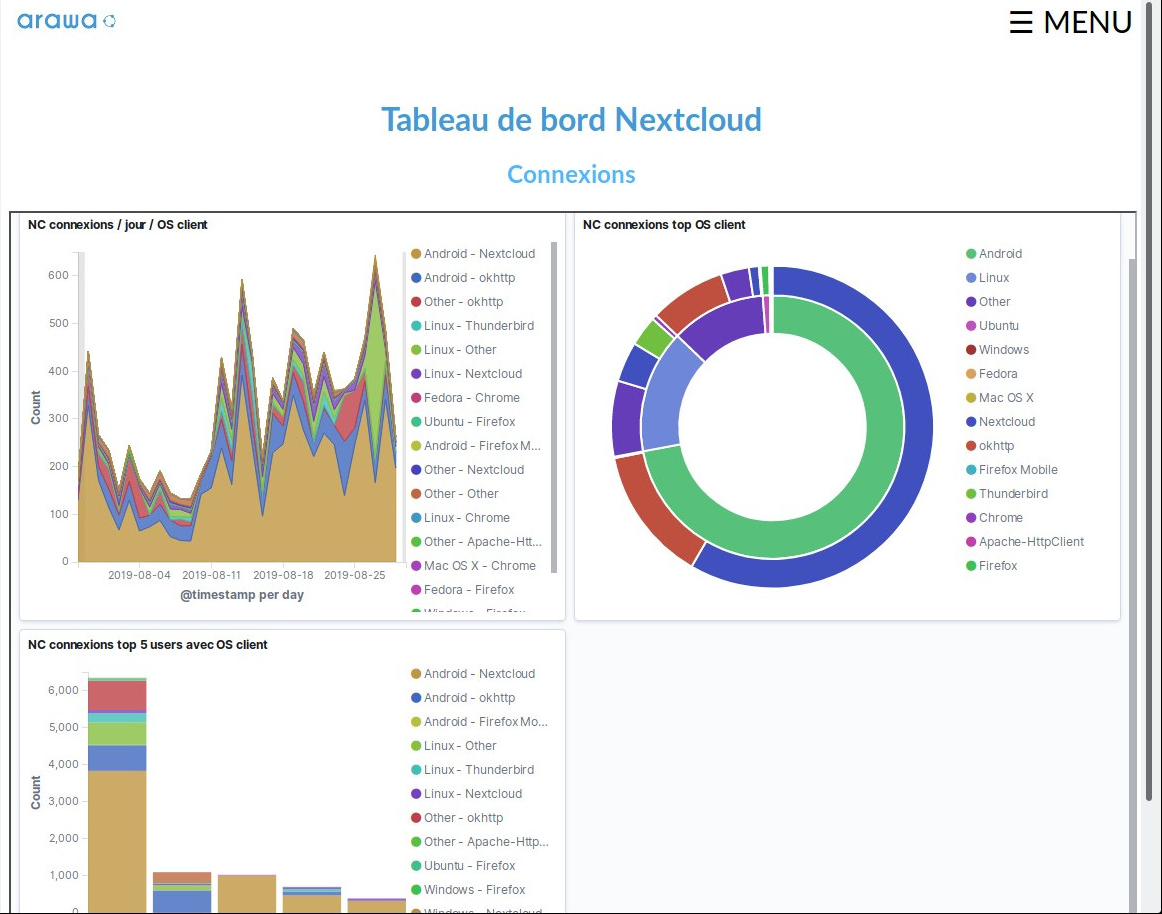The height and width of the screenshot is (914, 1162).
Task: Click the "NC connexions / jour / OS client" panel title
Action: 118,225
